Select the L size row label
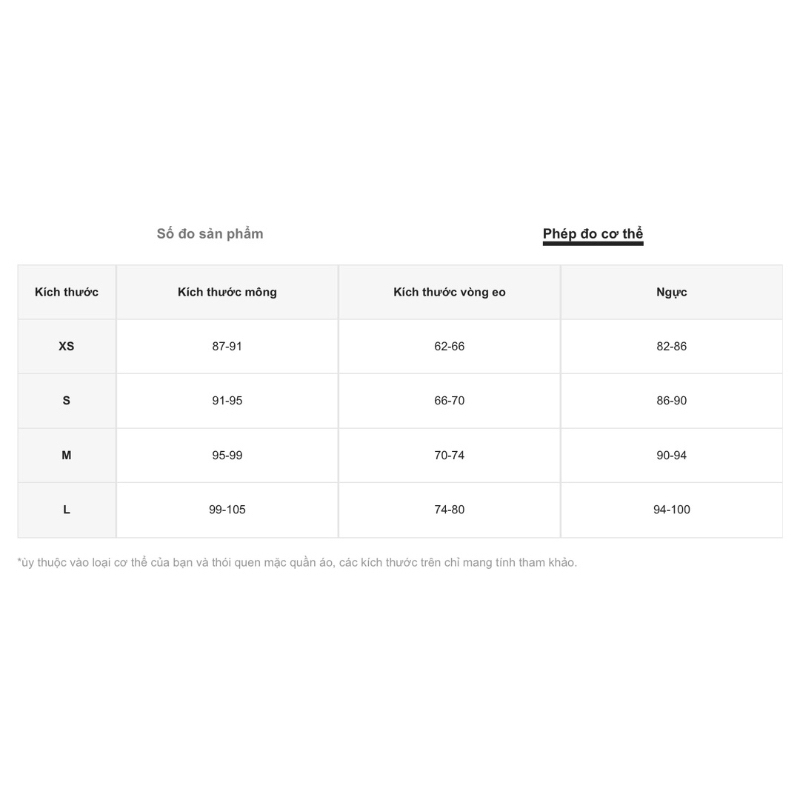This screenshot has height=800, width=800. point(67,509)
